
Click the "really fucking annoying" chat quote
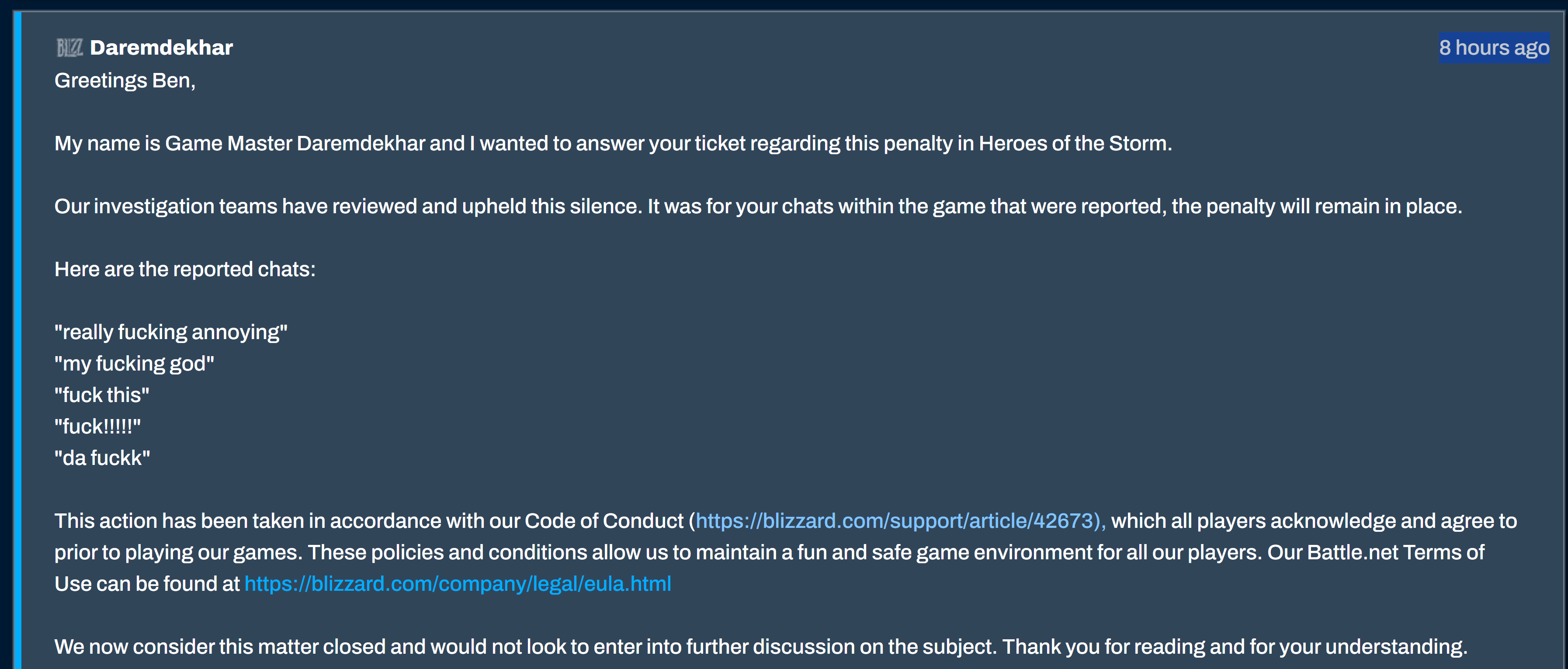coord(170,333)
